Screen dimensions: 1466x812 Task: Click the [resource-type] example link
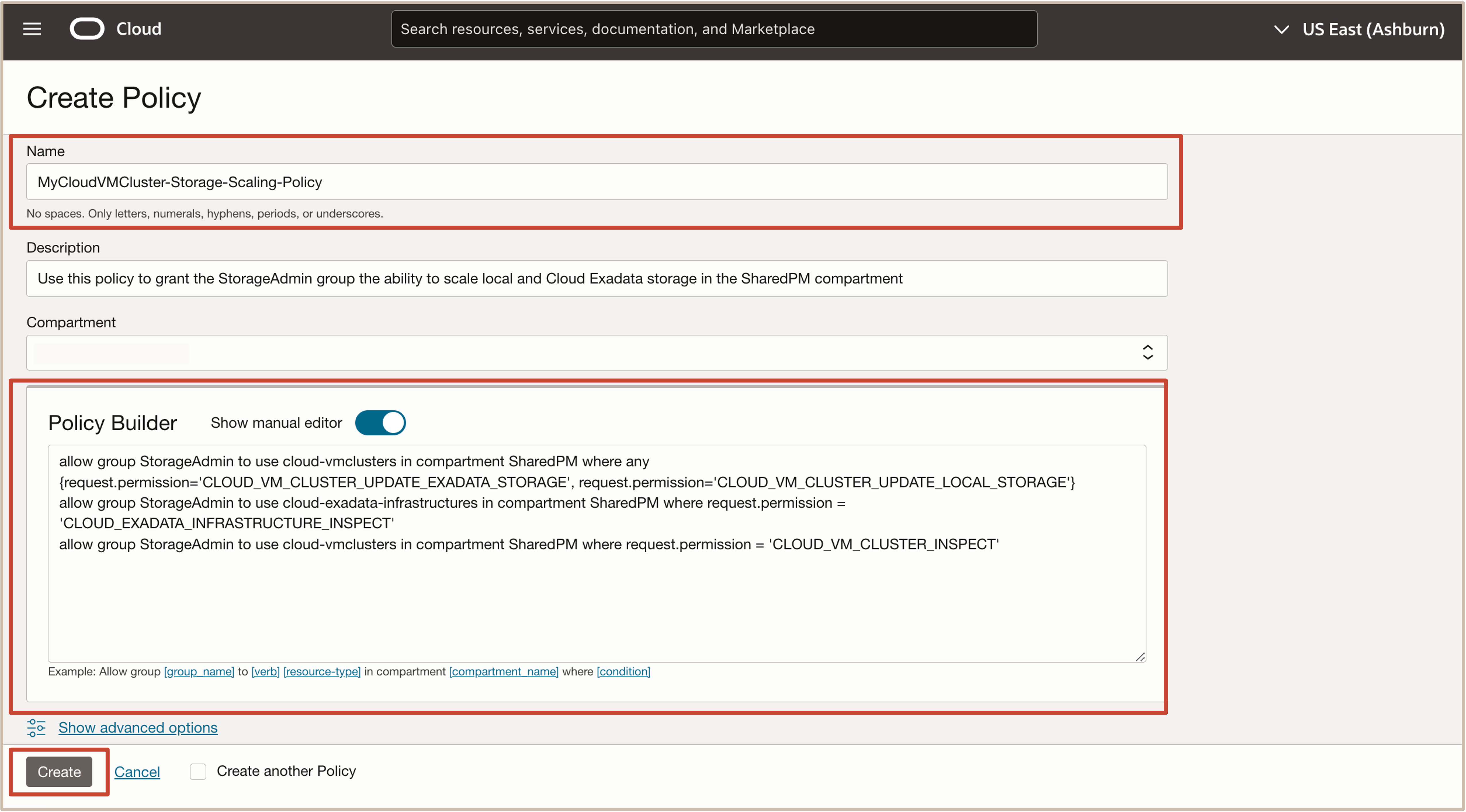(x=322, y=671)
